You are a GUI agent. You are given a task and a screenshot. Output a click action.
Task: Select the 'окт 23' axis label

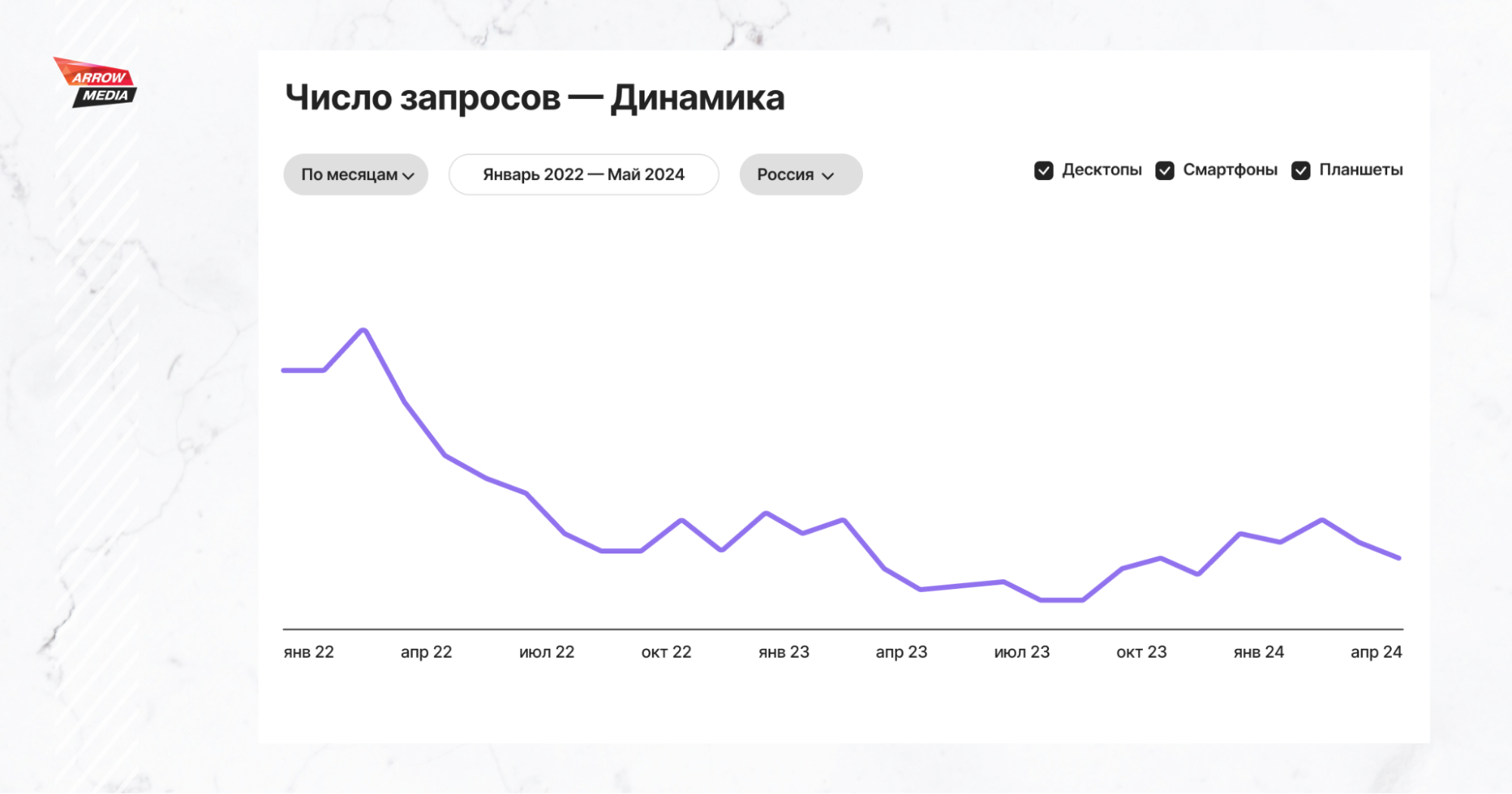(x=1141, y=652)
